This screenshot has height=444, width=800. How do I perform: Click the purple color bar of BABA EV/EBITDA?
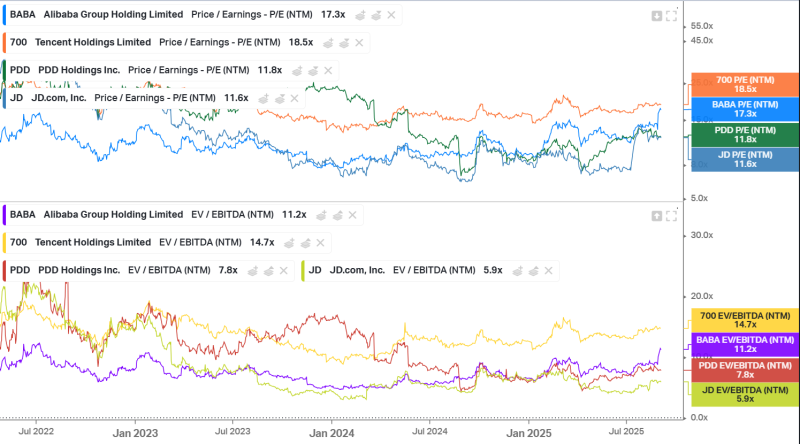point(5,215)
